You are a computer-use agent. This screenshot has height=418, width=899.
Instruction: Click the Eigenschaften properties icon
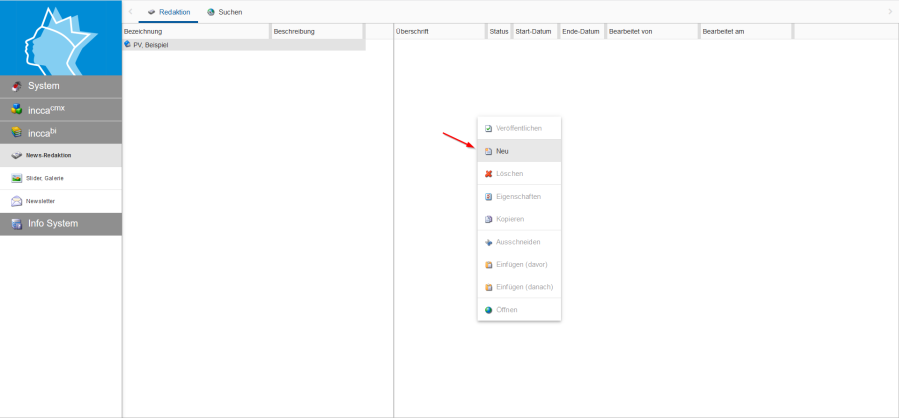pyautogui.click(x=488, y=197)
